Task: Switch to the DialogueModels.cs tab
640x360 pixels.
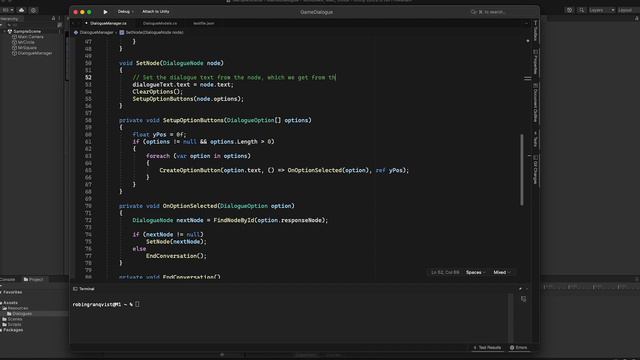Action: (160, 23)
